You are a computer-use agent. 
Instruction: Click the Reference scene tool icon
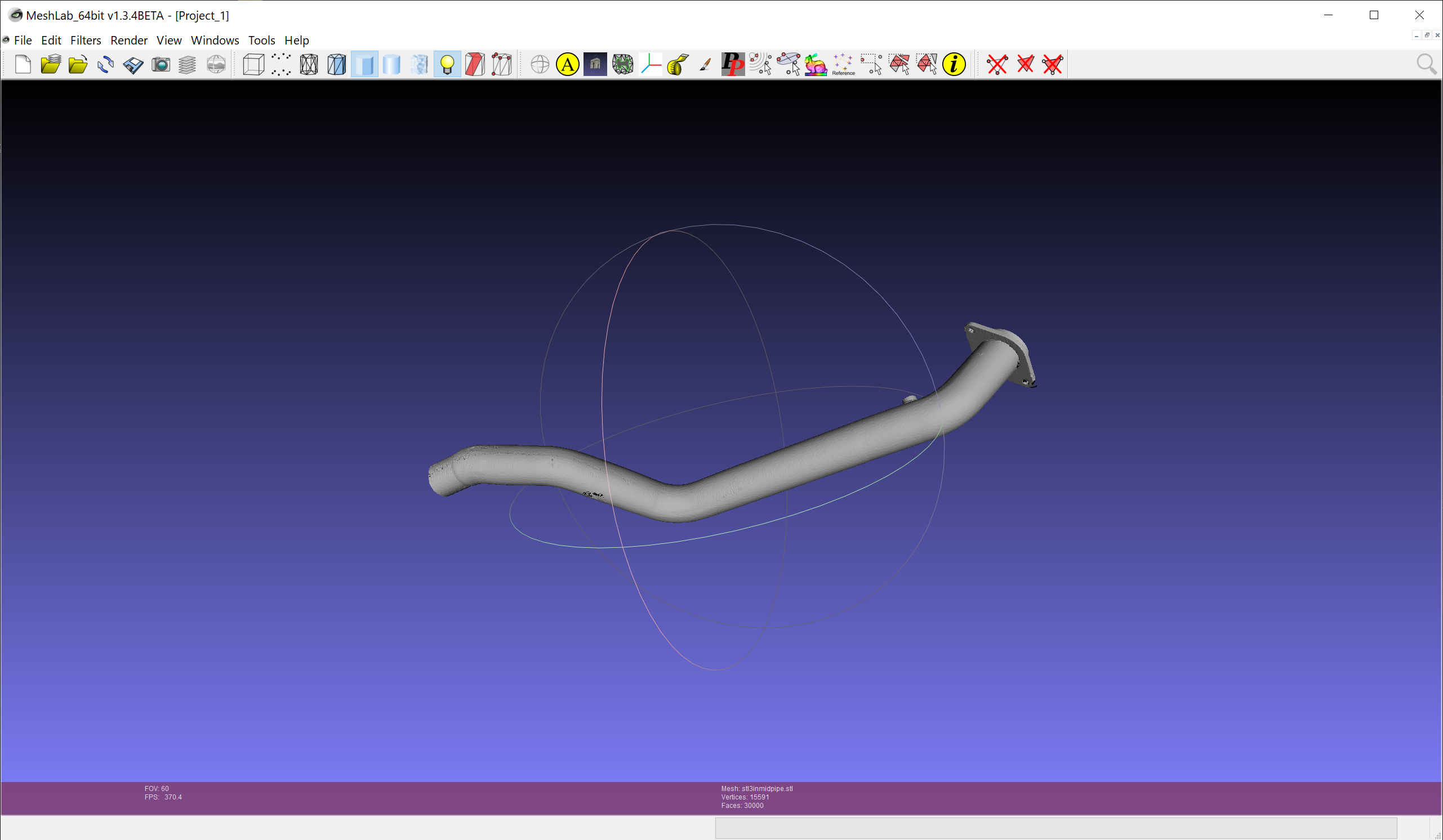[x=844, y=64]
